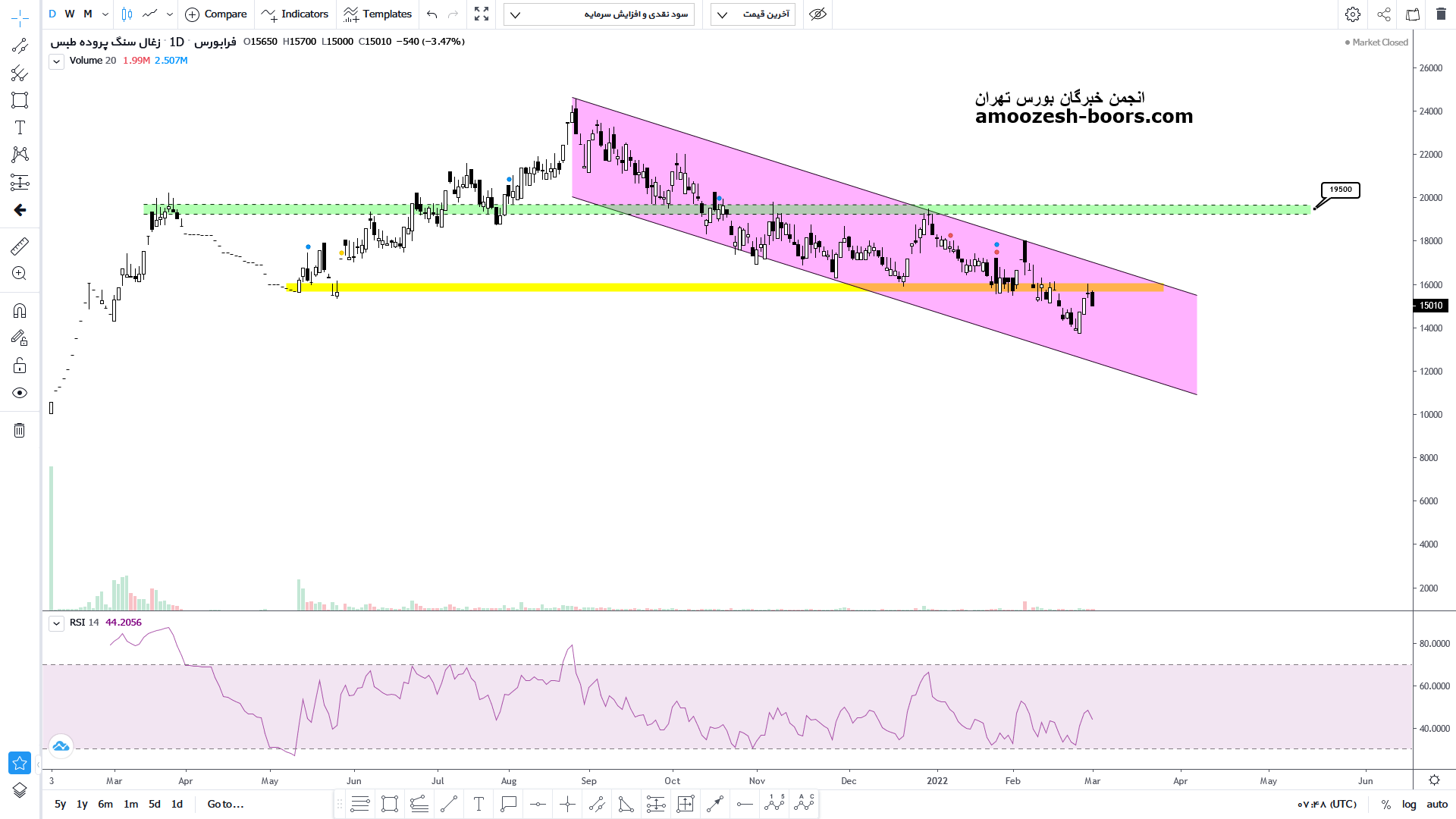Open chart settings gear icon
The image size is (1456, 819).
pos(1353,14)
